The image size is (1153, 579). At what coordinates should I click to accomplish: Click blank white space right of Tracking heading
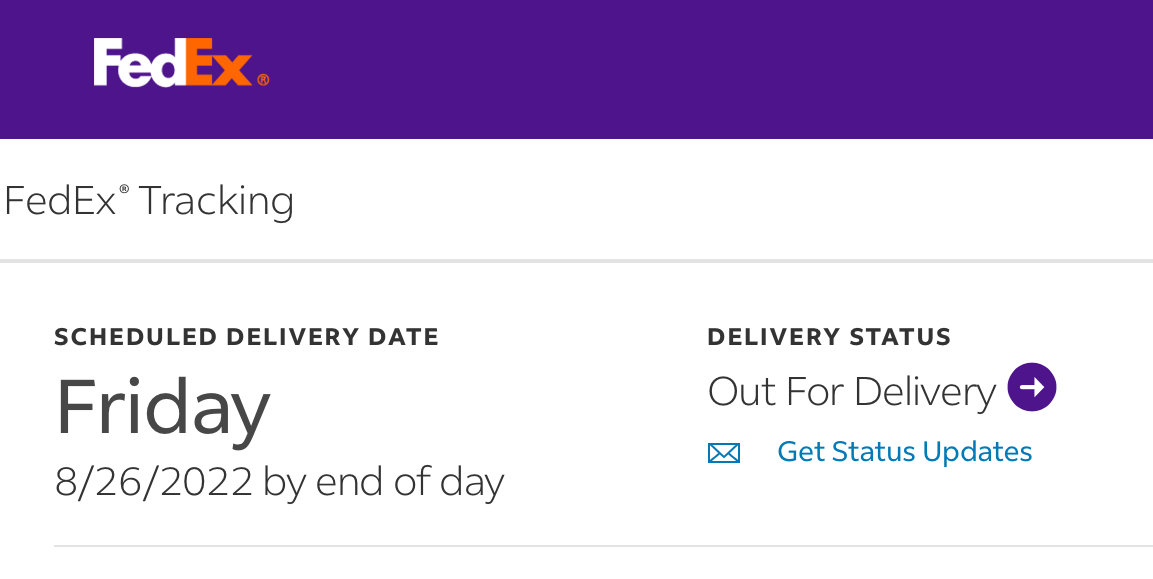721,200
